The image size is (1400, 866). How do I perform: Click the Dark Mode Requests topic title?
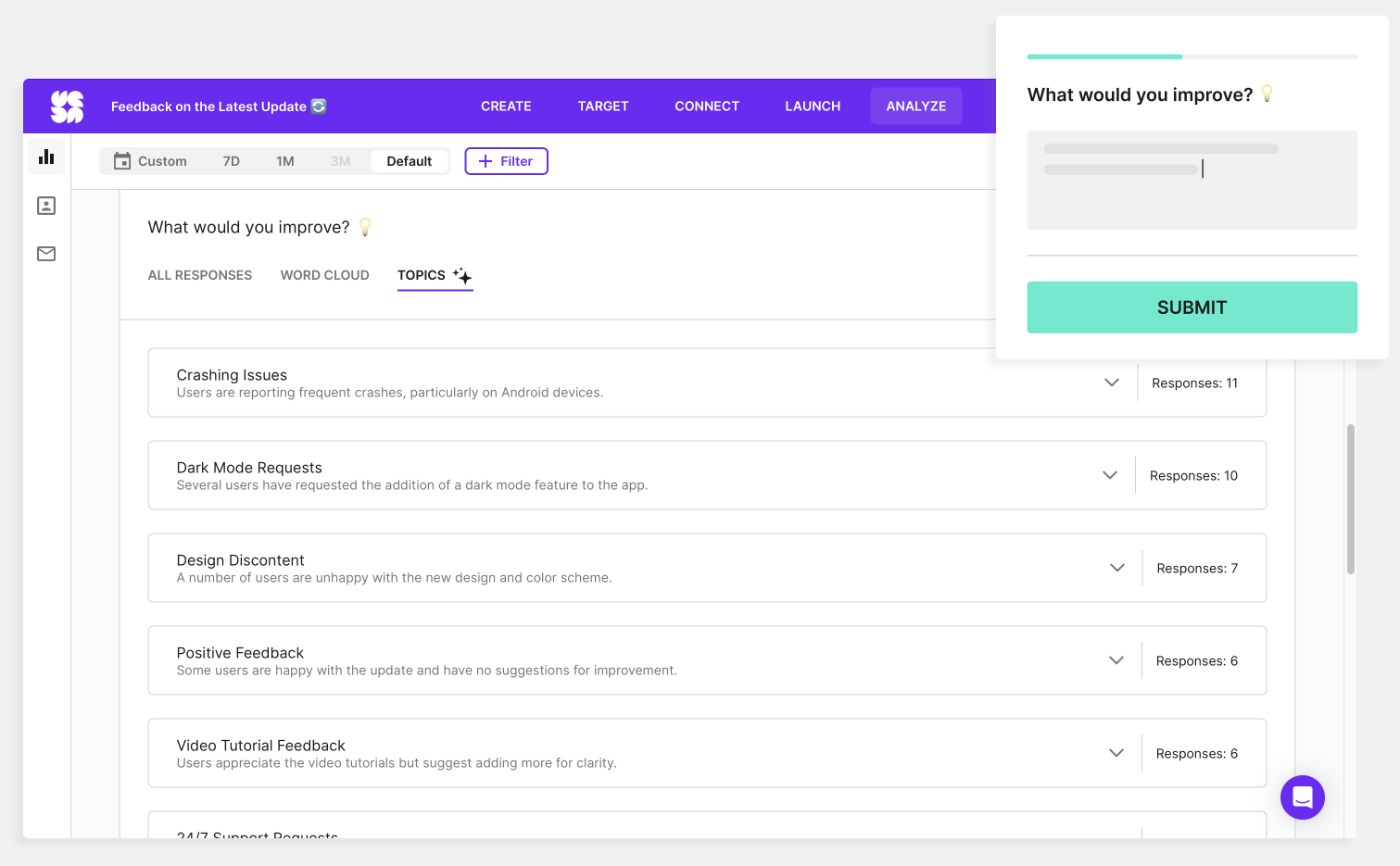(x=249, y=468)
